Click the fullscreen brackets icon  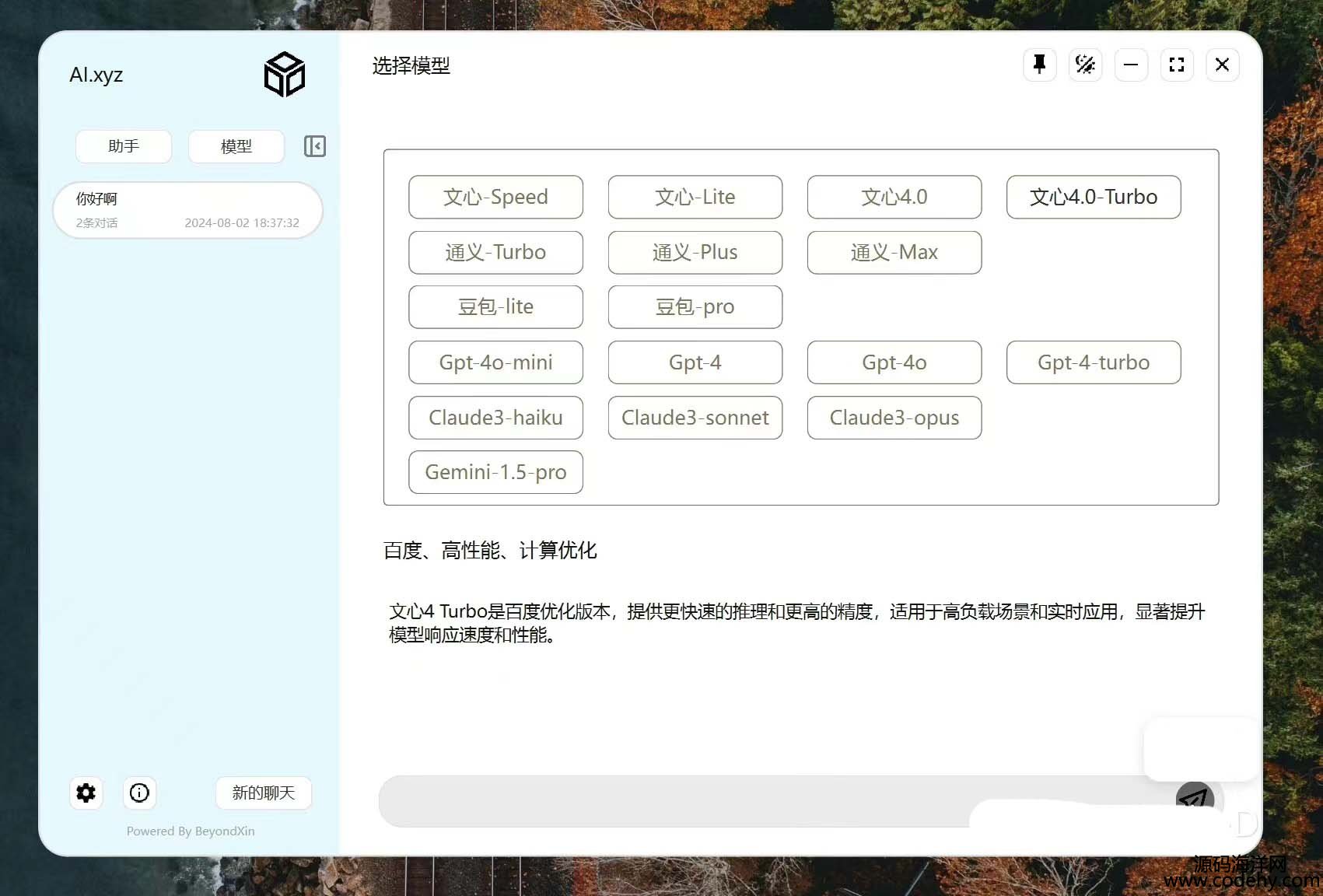coord(1177,65)
